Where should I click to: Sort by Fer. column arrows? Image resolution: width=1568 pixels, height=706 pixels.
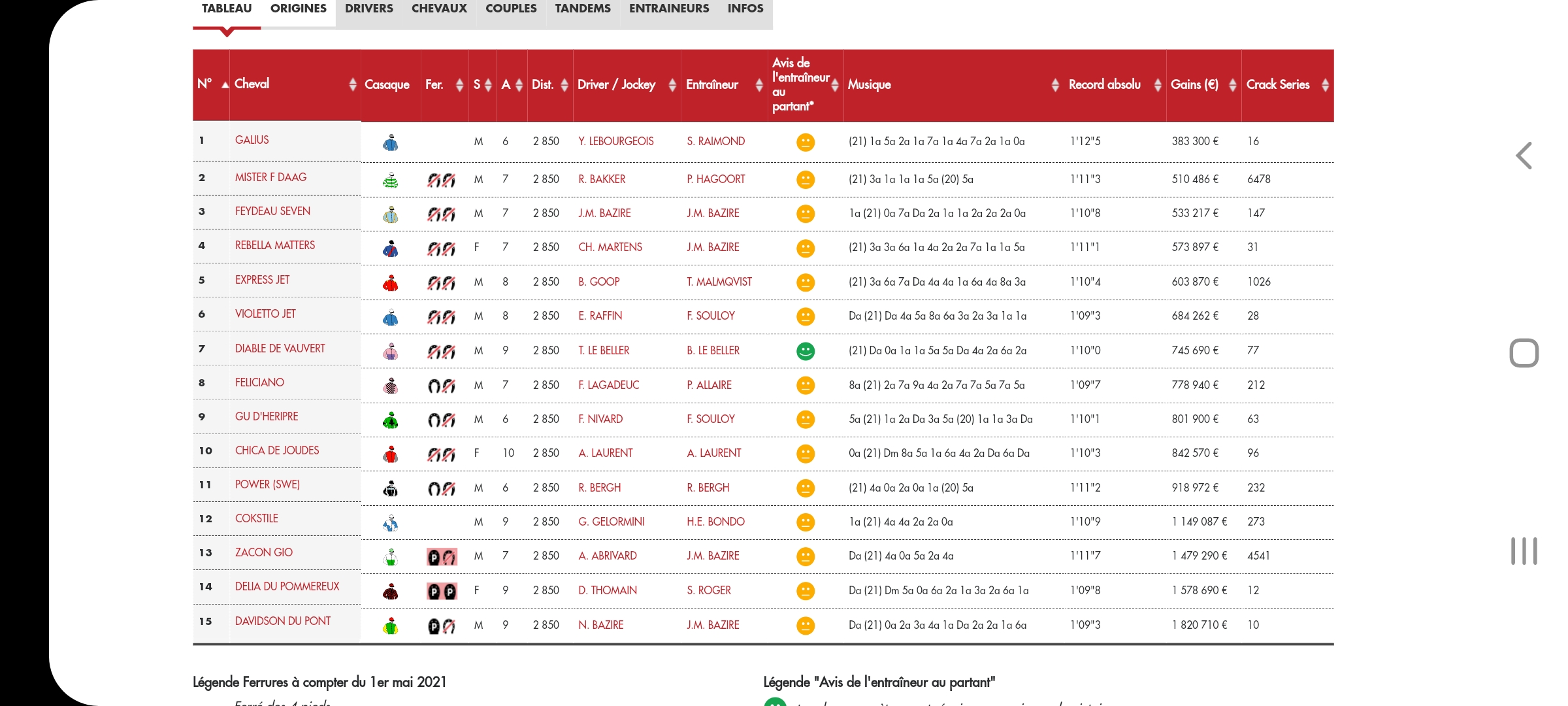pyautogui.click(x=459, y=85)
